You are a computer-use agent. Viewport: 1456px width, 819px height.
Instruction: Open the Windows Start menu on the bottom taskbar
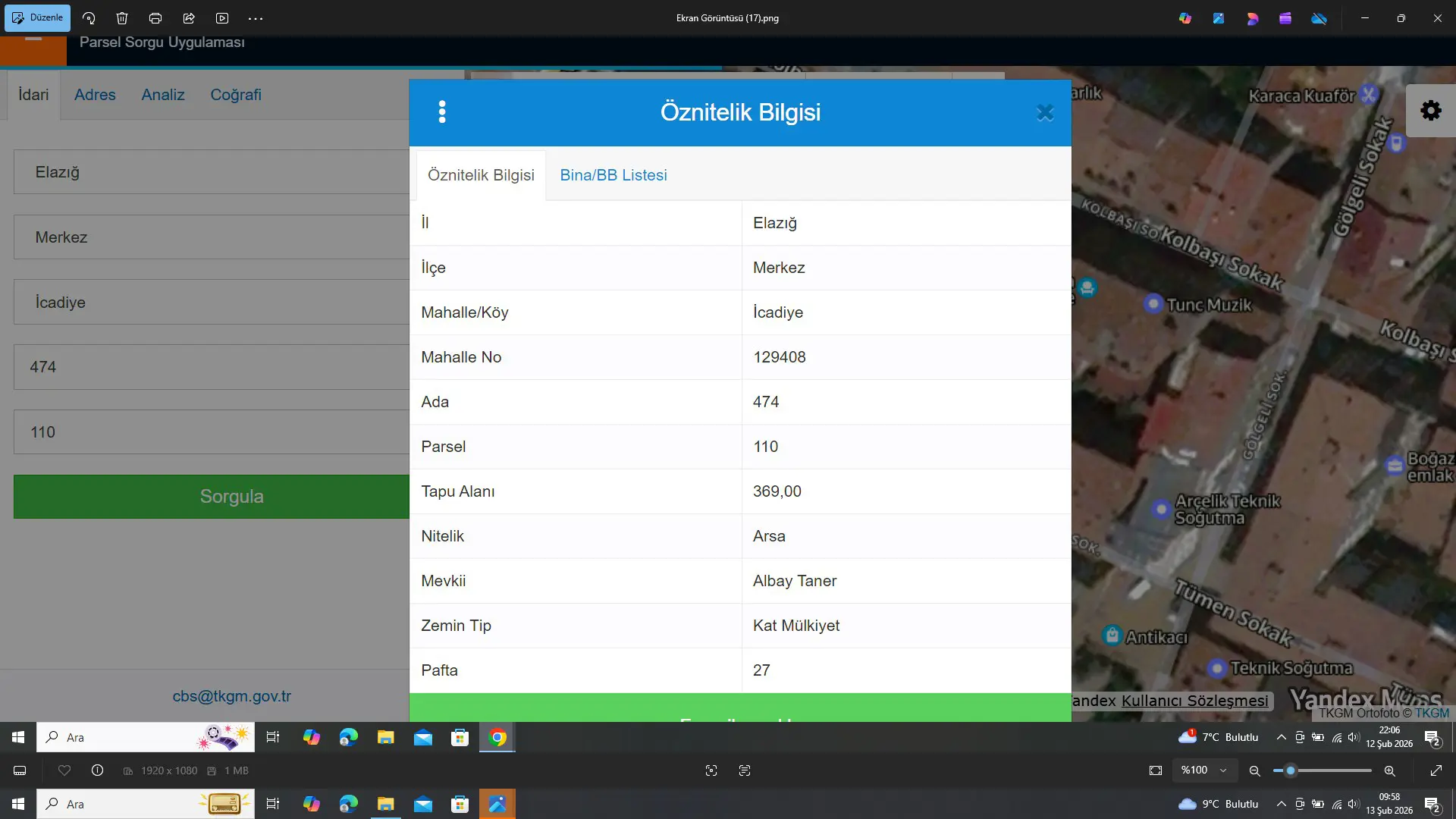pyautogui.click(x=18, y=804)
